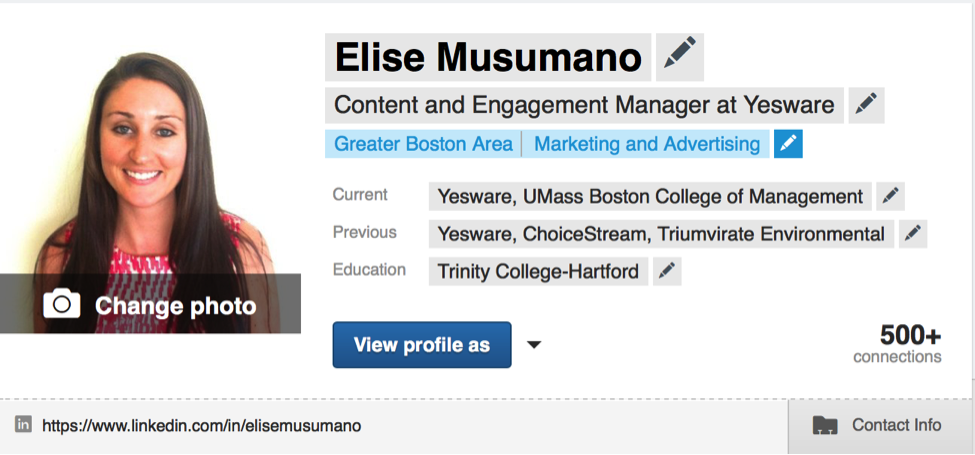Click the LinkedIn logo icon beside profile URL
The image size is (975, 455).
(23, 425)
